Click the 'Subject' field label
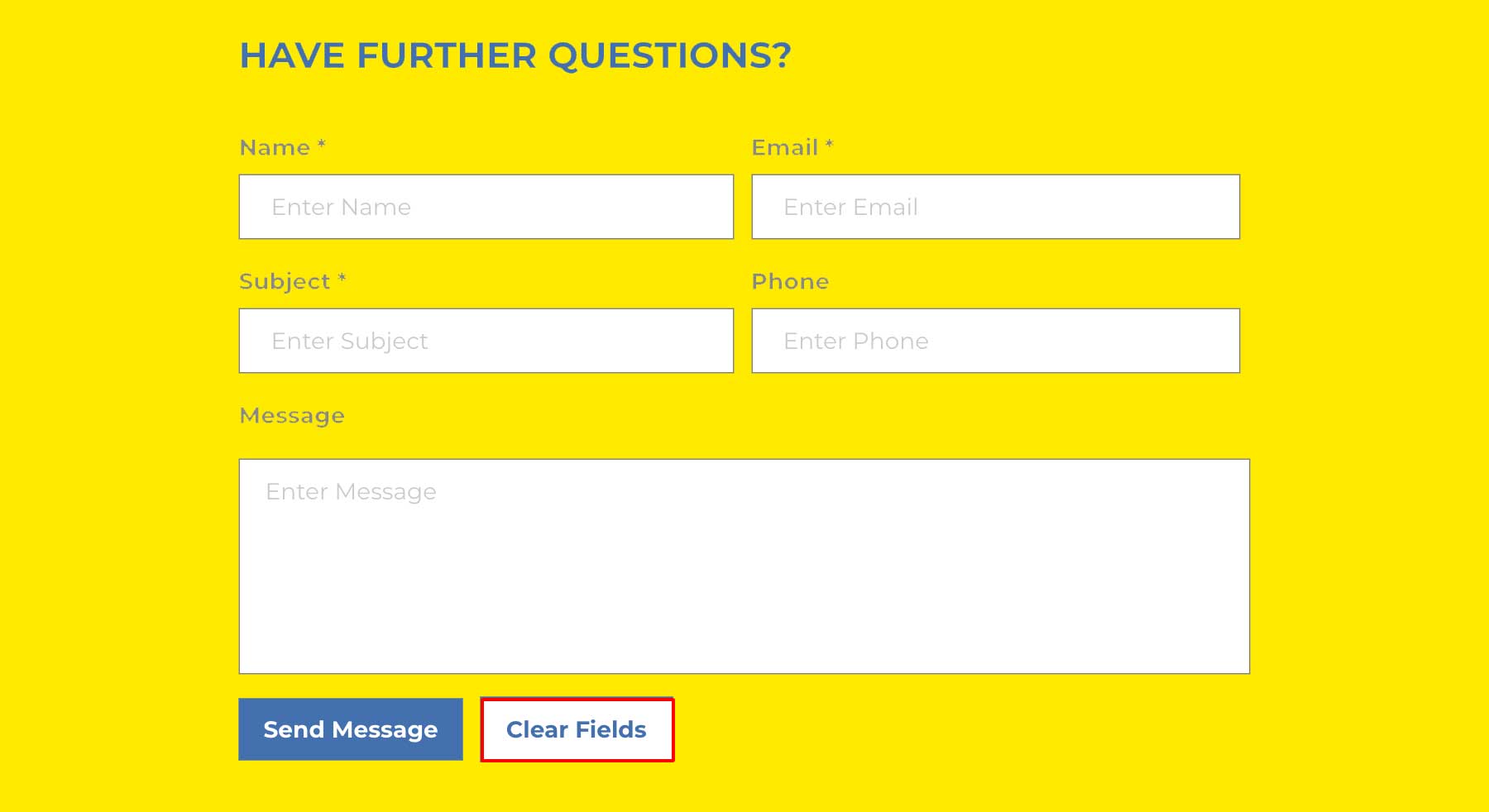Viewport: 1489px width, 812px height. 285,282
